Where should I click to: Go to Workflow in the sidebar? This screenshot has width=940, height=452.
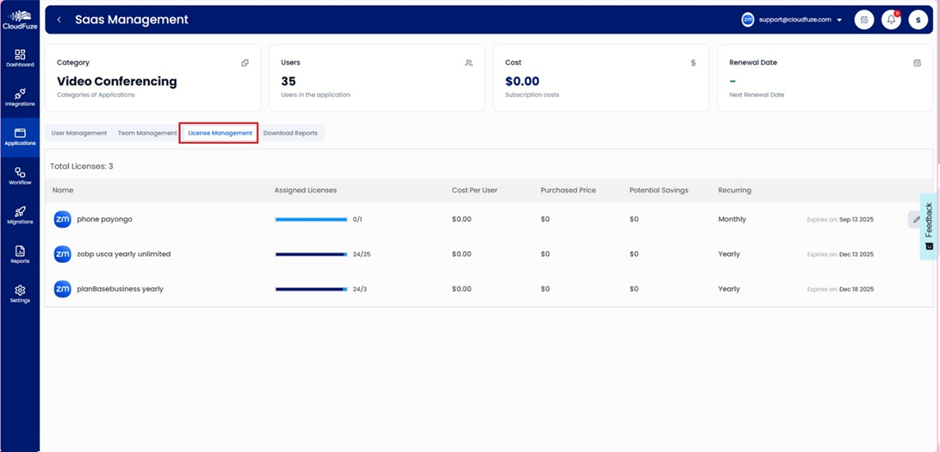pyautogui.click(x=20, y=176)
